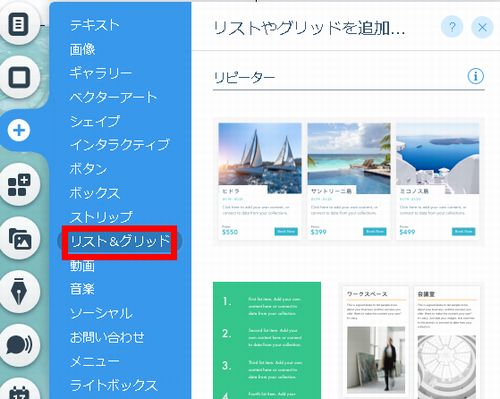
Task: Click the info icon next to リピーター
Action: tap(476, 76)
